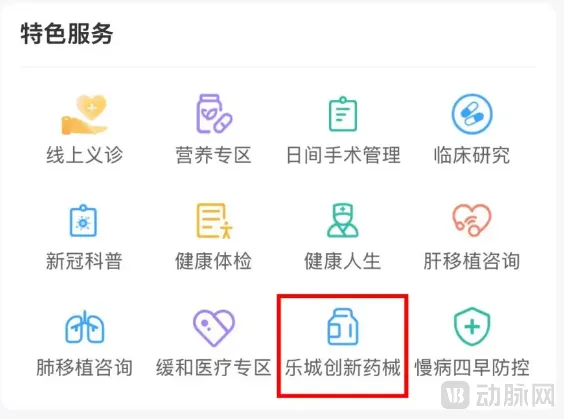
Task: Open the 肺移植咨询 lungs icon
Action: [x=85, y=327]
